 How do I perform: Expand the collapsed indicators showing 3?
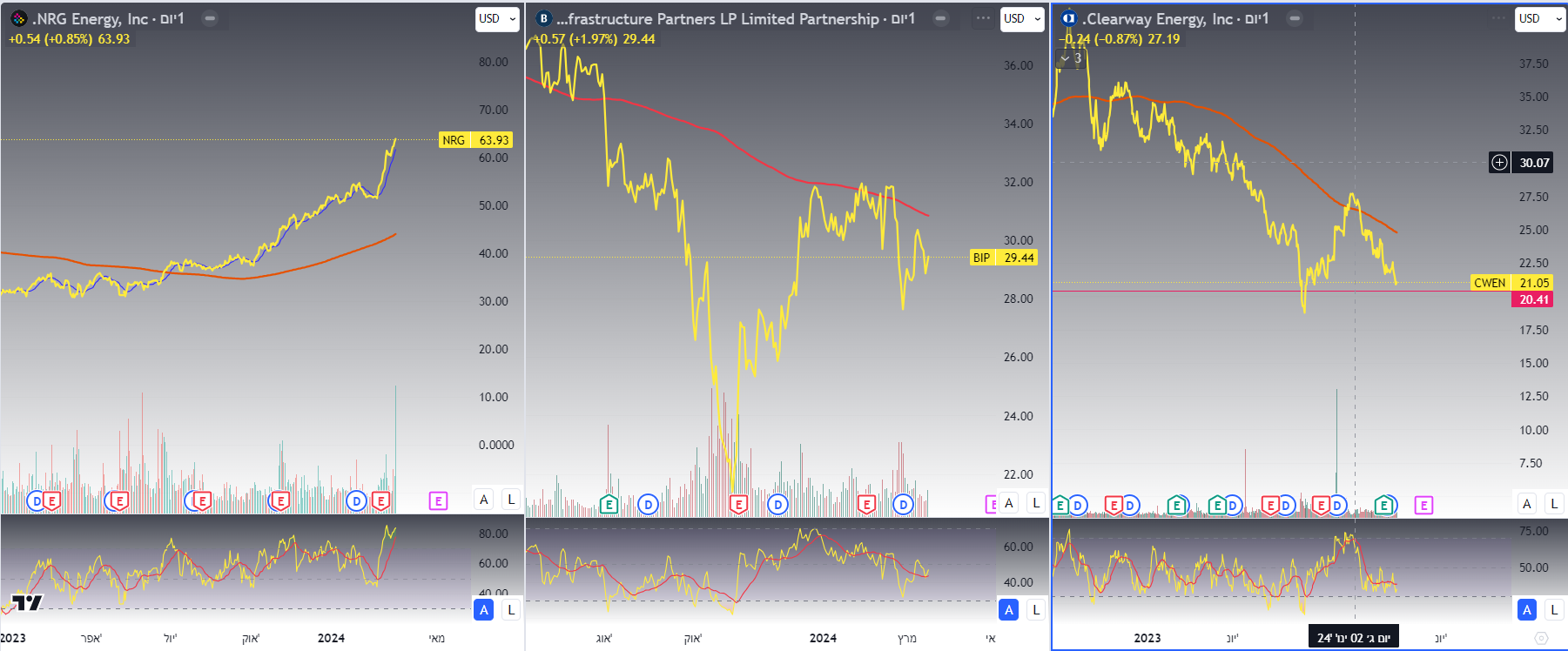1070,58
